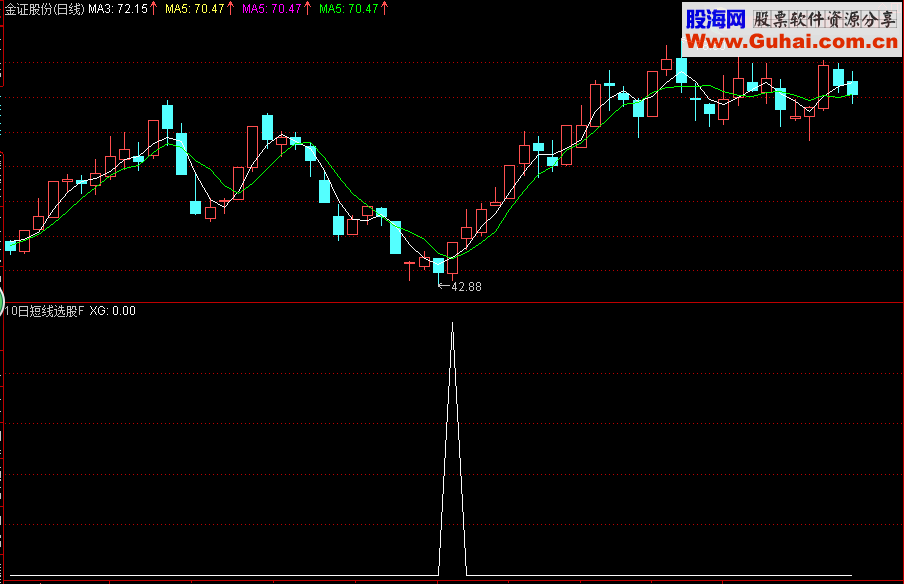The height and width of the screenshot is (584, 904).
Task: Click the green MA5: 70.47 label
Action: click(x=349, y=9)
